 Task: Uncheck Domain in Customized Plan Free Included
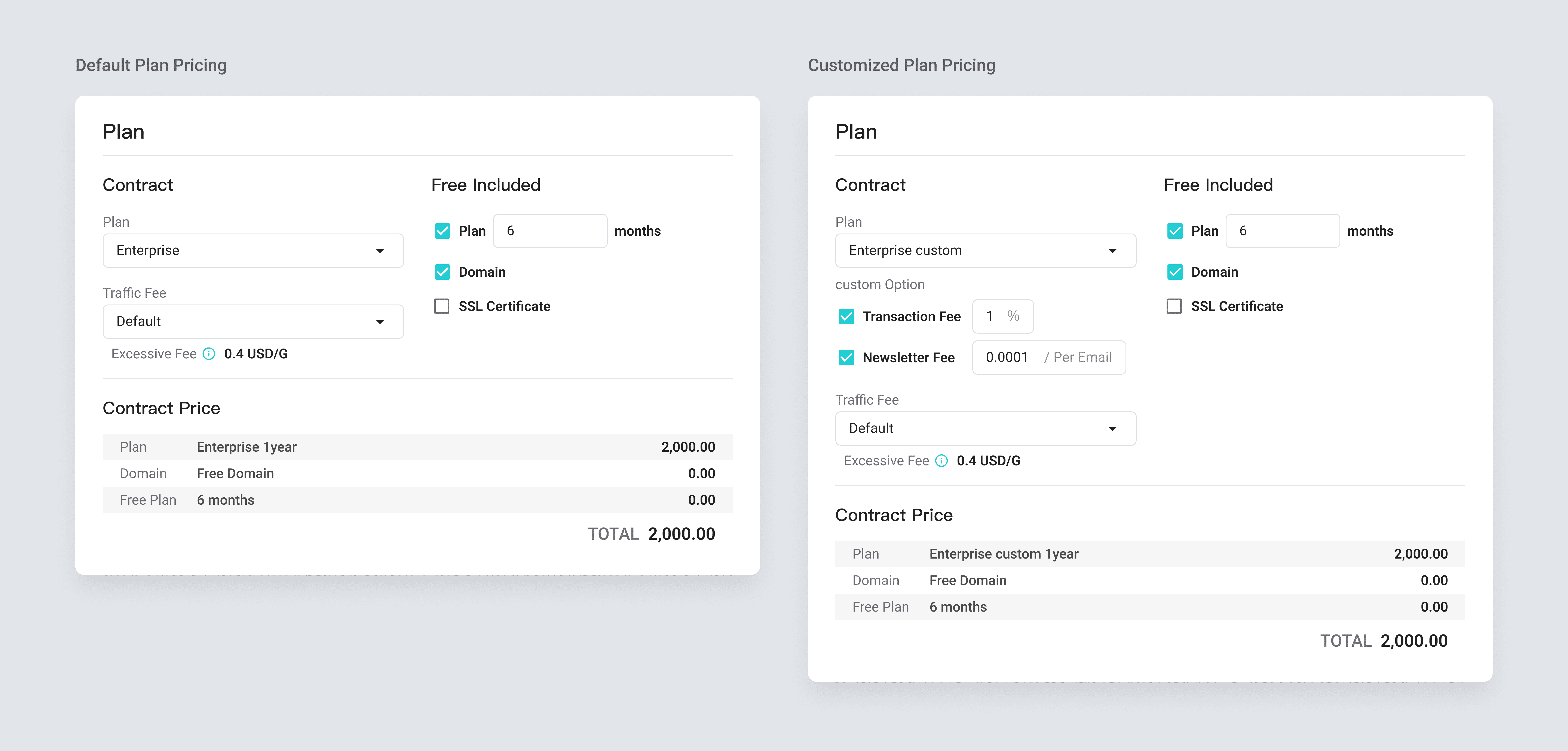(1174, 272)
